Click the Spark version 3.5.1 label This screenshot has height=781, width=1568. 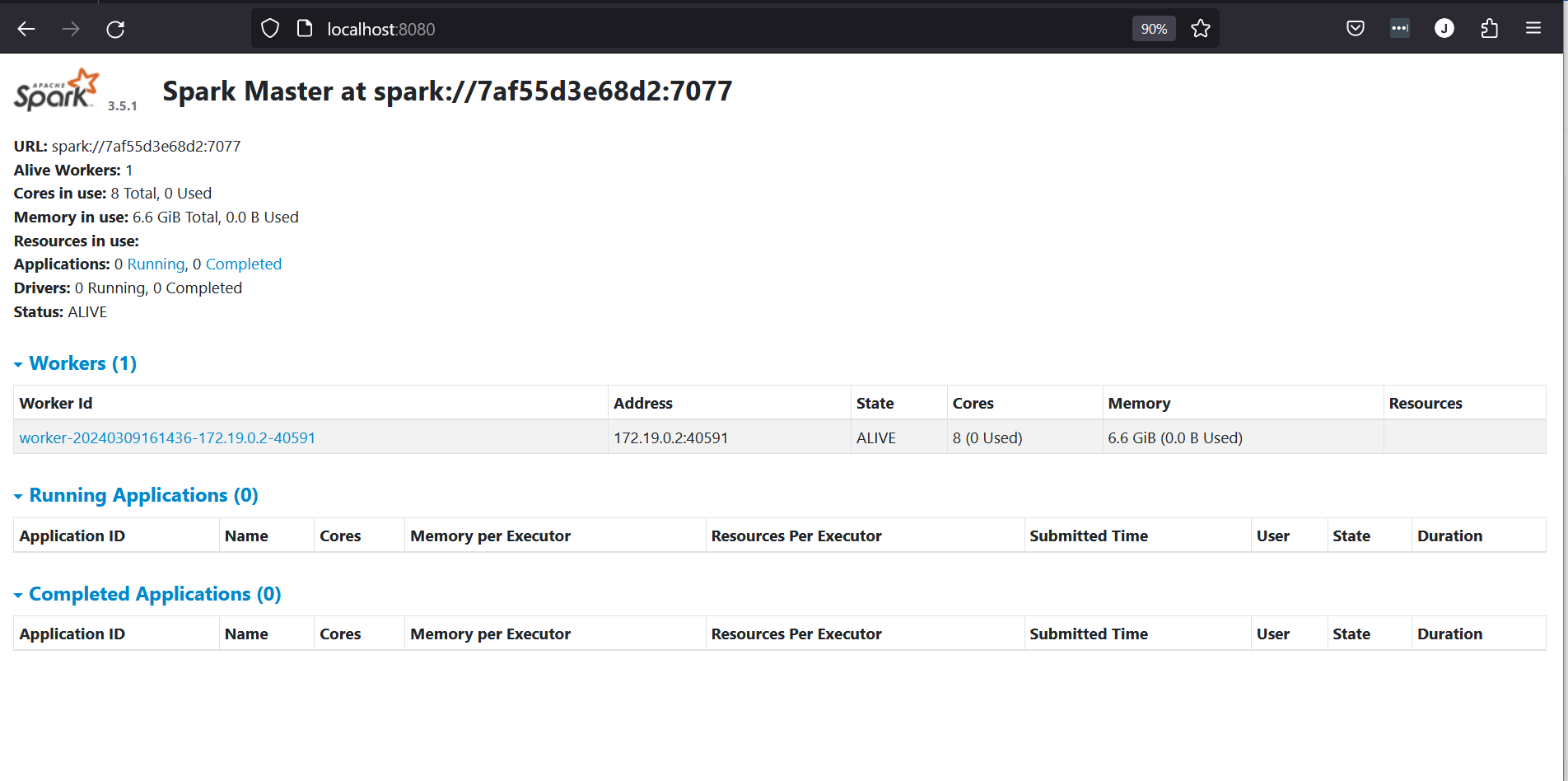coord(123,106)
